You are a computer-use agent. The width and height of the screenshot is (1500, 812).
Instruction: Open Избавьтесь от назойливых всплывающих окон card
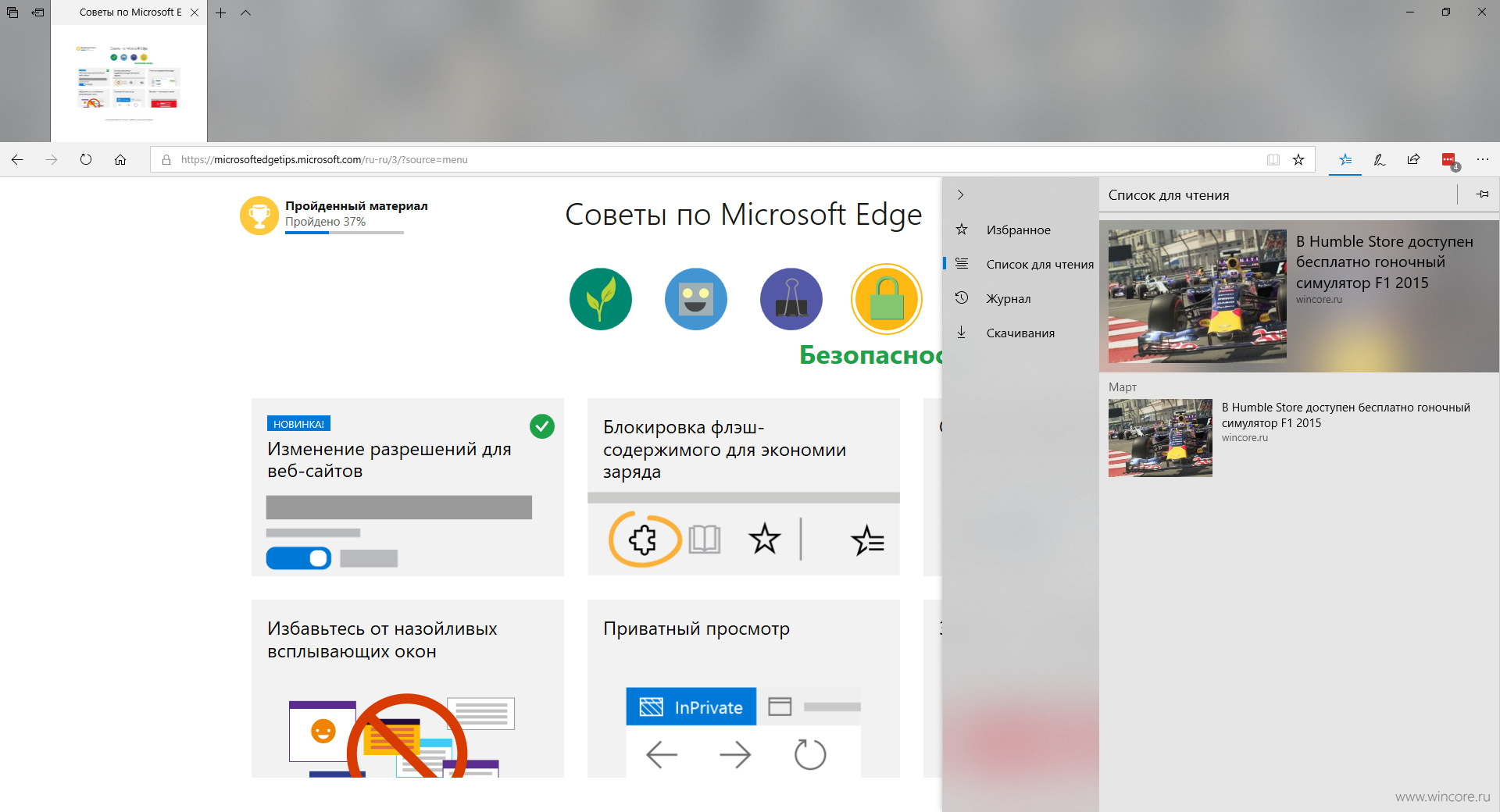click(407, 689)
